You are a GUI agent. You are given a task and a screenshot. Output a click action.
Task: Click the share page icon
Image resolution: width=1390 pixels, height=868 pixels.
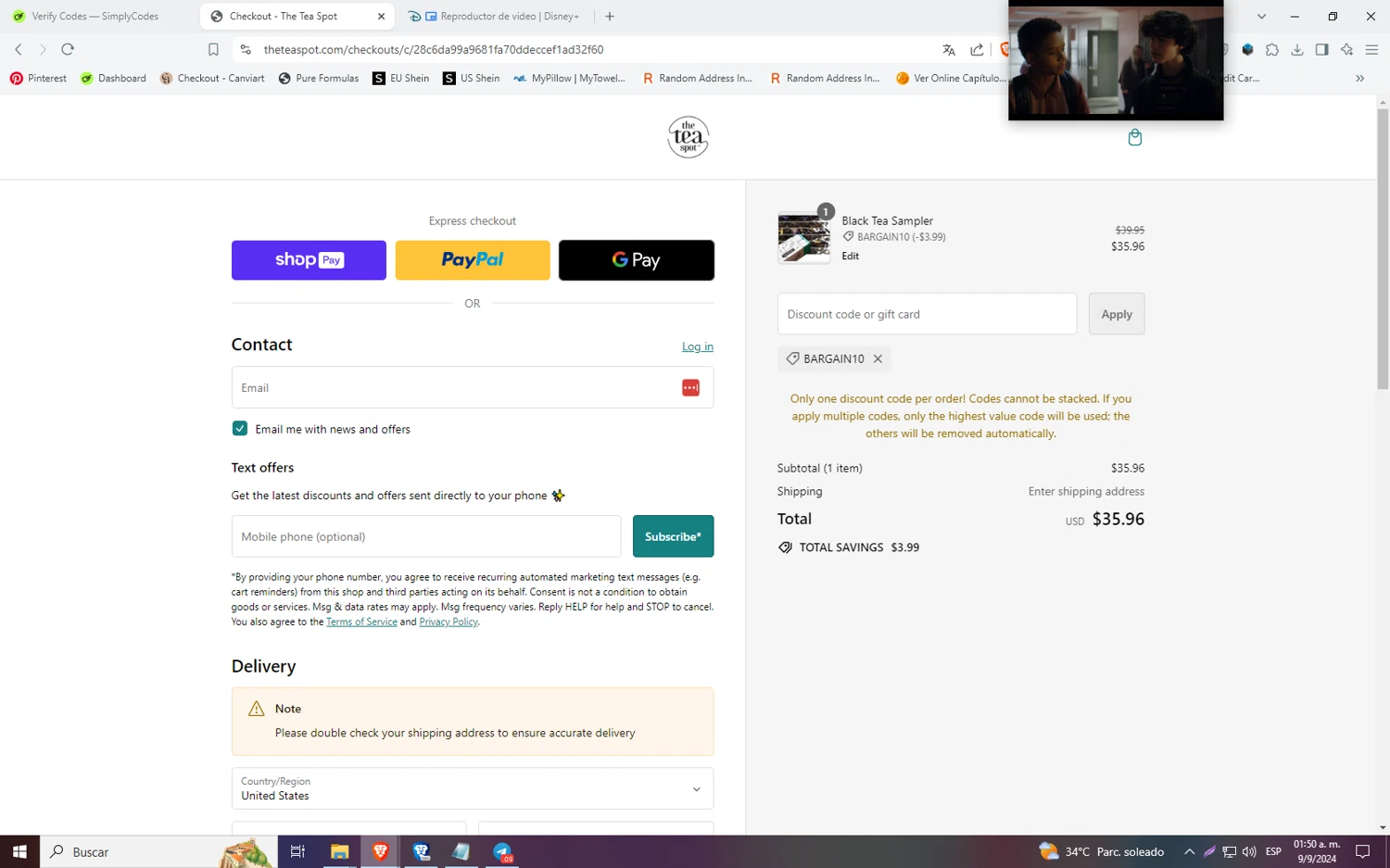[x=977, y=49]
